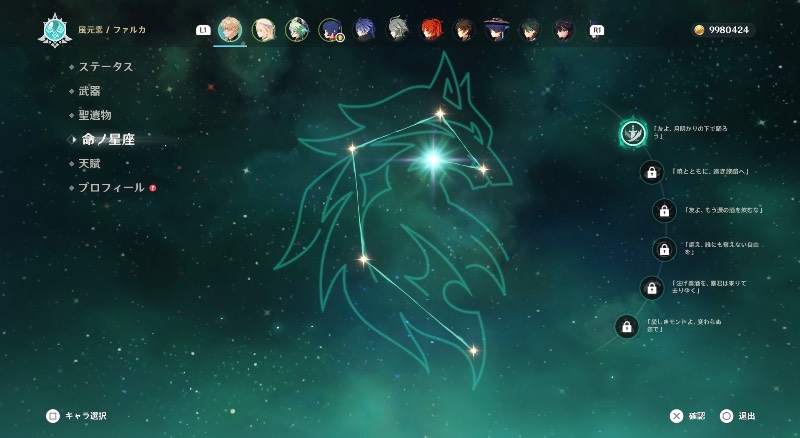Image resolution: width=800 pixels, height=438 pixels.
Task: Click the 「友よ、もう涙の酒」 constellation label
Action: 723,210
